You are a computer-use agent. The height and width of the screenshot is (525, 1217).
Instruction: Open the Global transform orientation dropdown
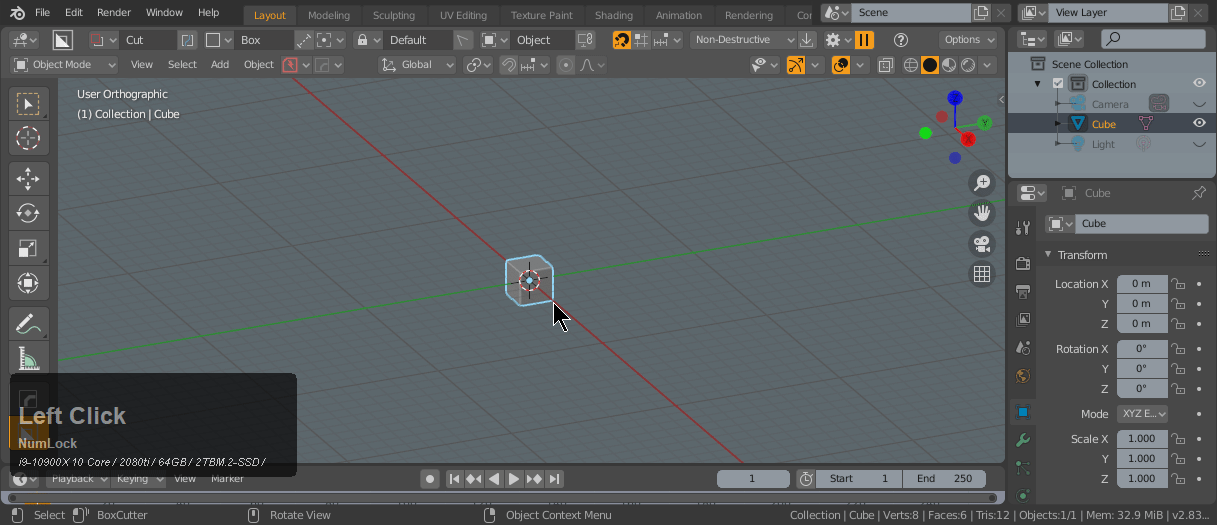[x=418, y=65]
